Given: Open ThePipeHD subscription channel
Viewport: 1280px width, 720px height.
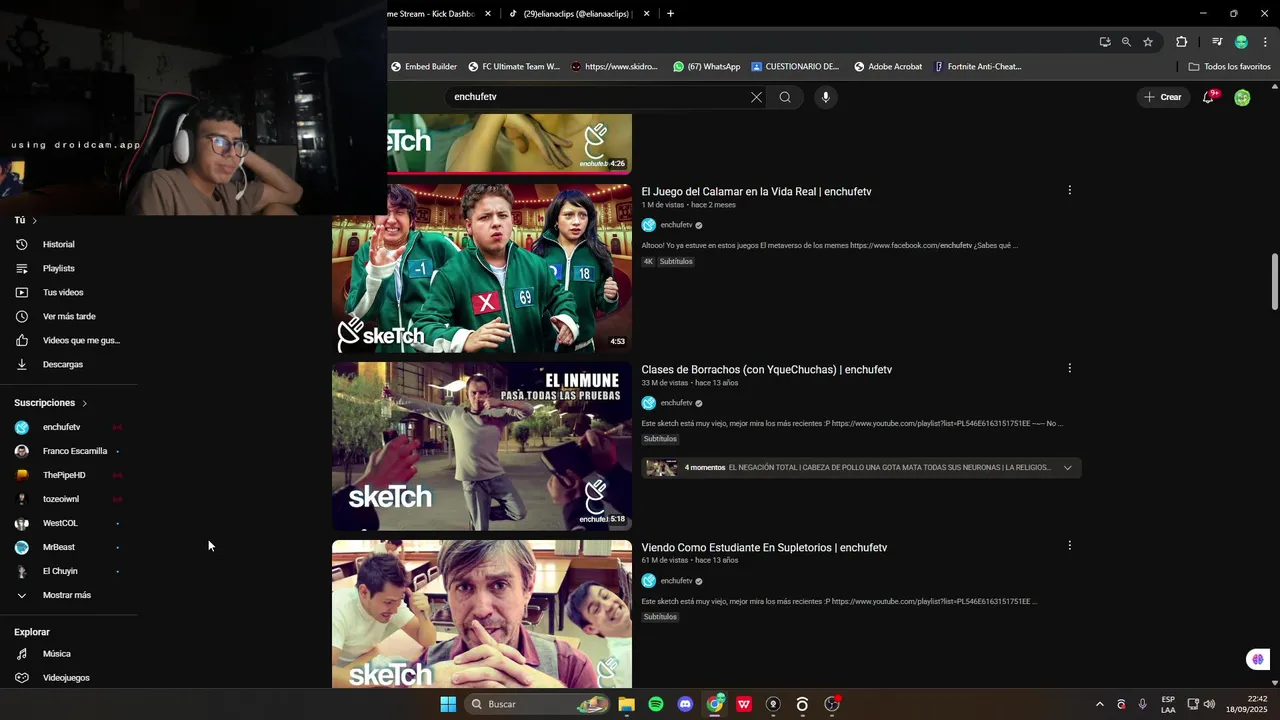Looking at the screenshot, I should 64,475.
